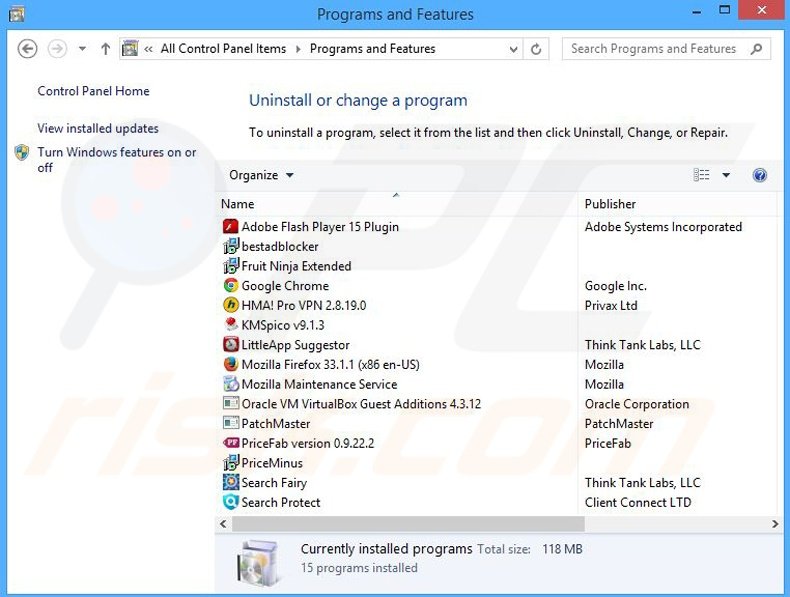Open View installed updates link
This screenshot has height=597, width=790.
coord(98,128)
